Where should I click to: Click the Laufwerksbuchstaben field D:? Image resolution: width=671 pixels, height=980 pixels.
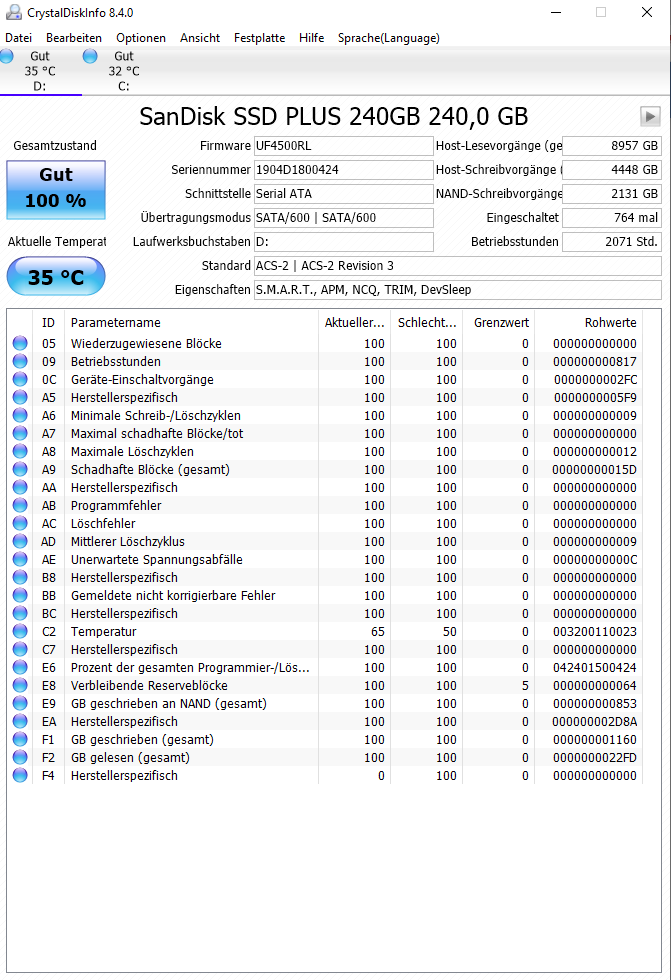coord(344,242)
